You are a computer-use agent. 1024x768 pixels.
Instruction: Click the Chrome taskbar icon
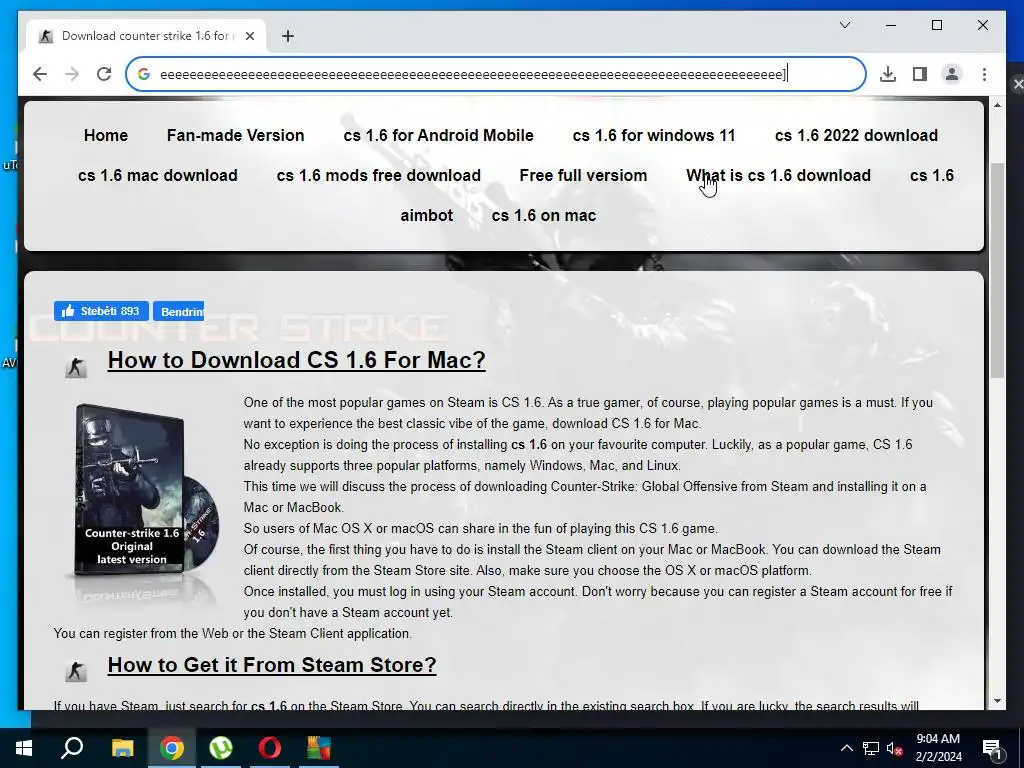coord(172,748)
